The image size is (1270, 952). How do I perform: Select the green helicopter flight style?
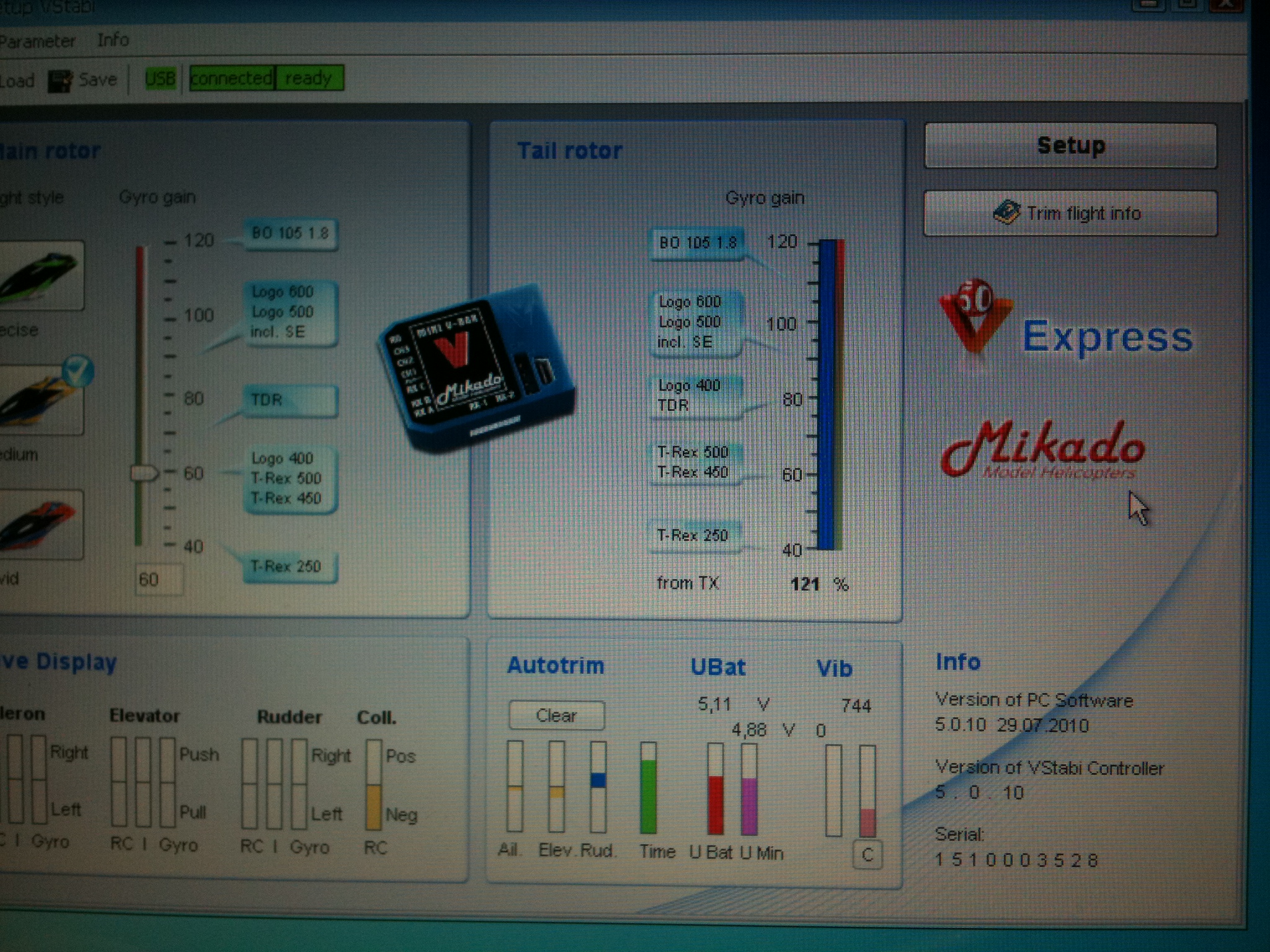[x=41, y=276]
